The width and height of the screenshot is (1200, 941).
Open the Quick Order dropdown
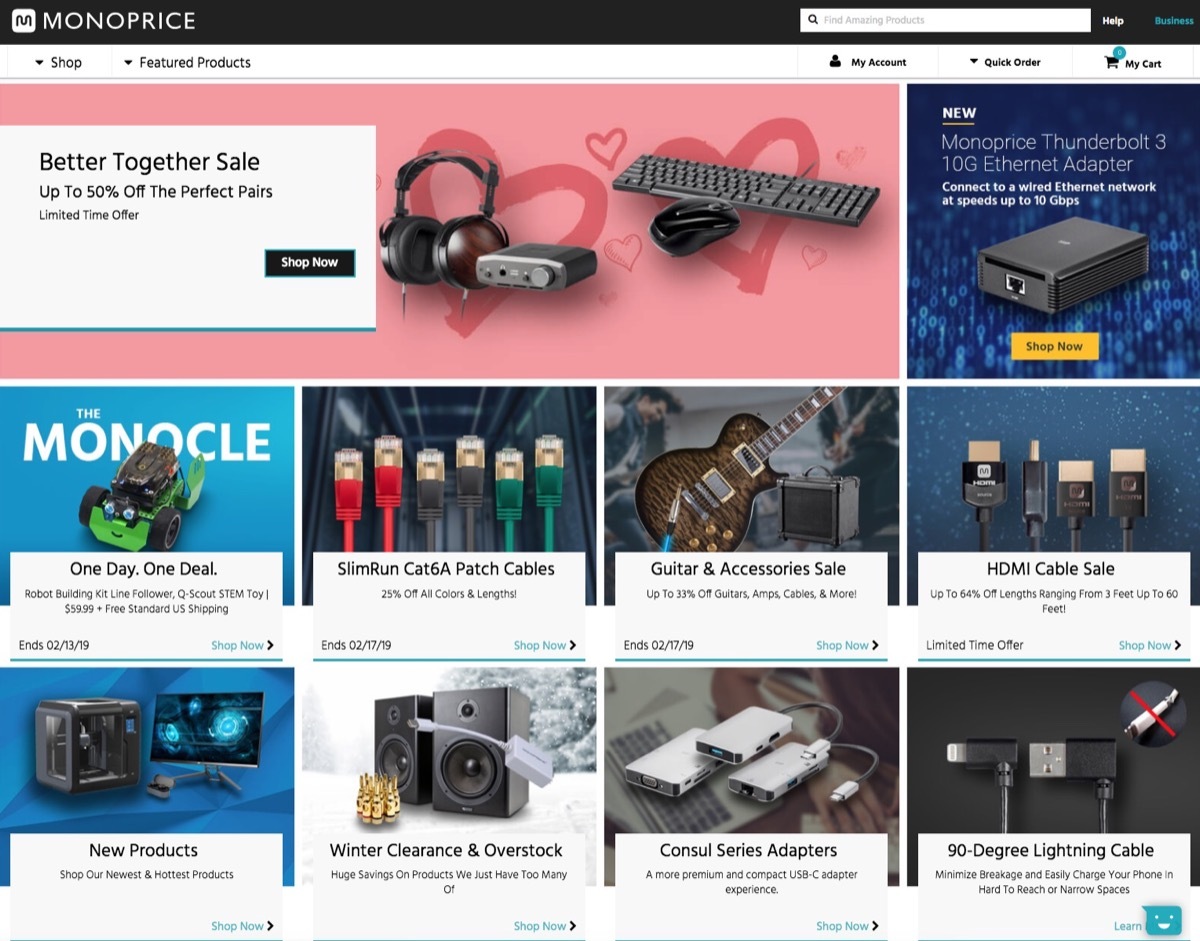pos(1006,61)
